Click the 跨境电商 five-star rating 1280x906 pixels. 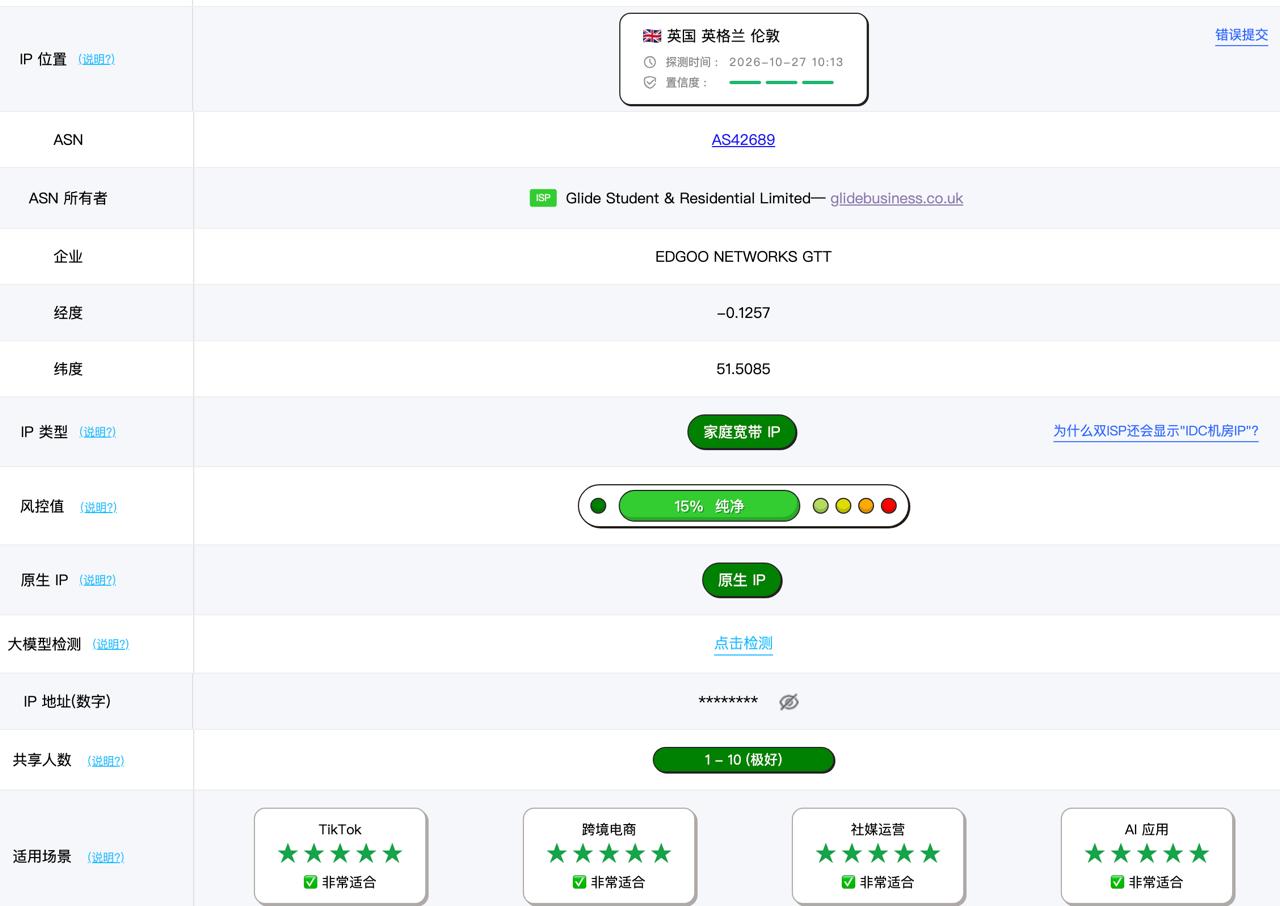(x=609, y=853)
